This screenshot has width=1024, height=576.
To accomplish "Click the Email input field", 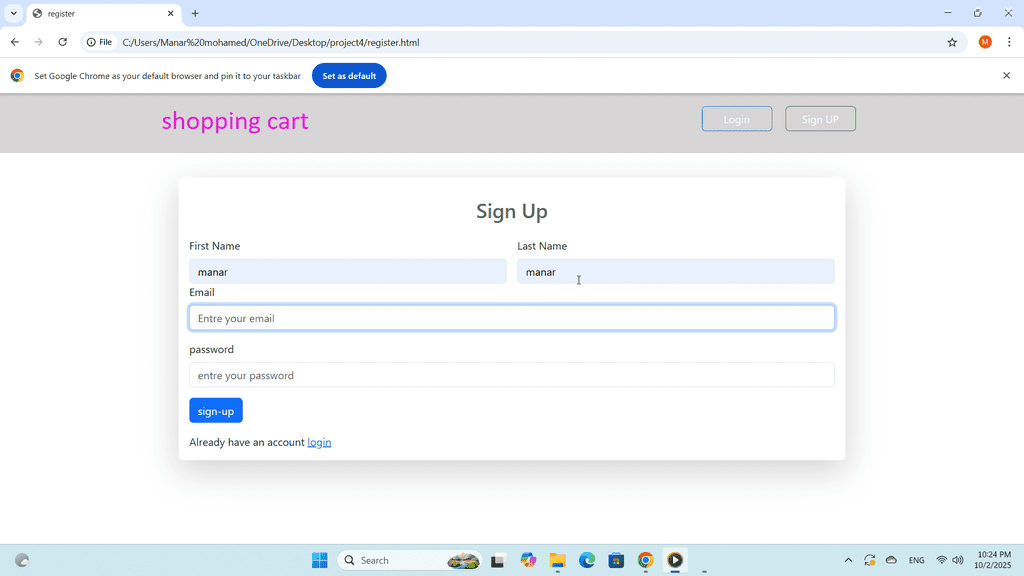I will tap(511, 318).
